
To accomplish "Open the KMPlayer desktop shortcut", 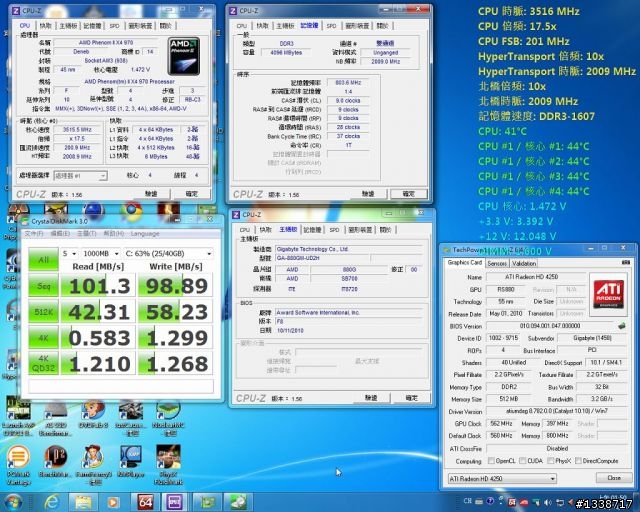I will coord(131,461).
